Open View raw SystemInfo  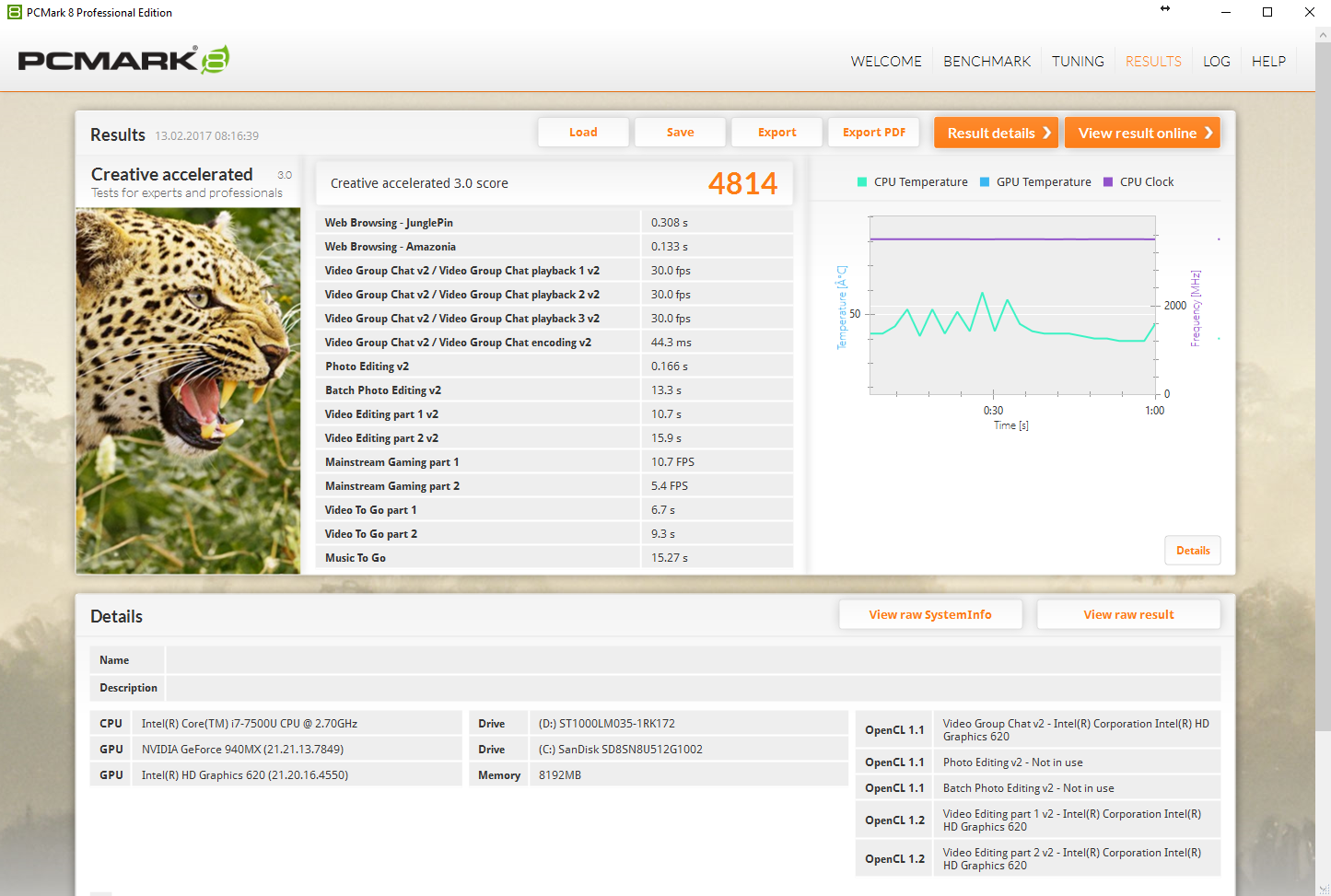(x=930, y=615)
